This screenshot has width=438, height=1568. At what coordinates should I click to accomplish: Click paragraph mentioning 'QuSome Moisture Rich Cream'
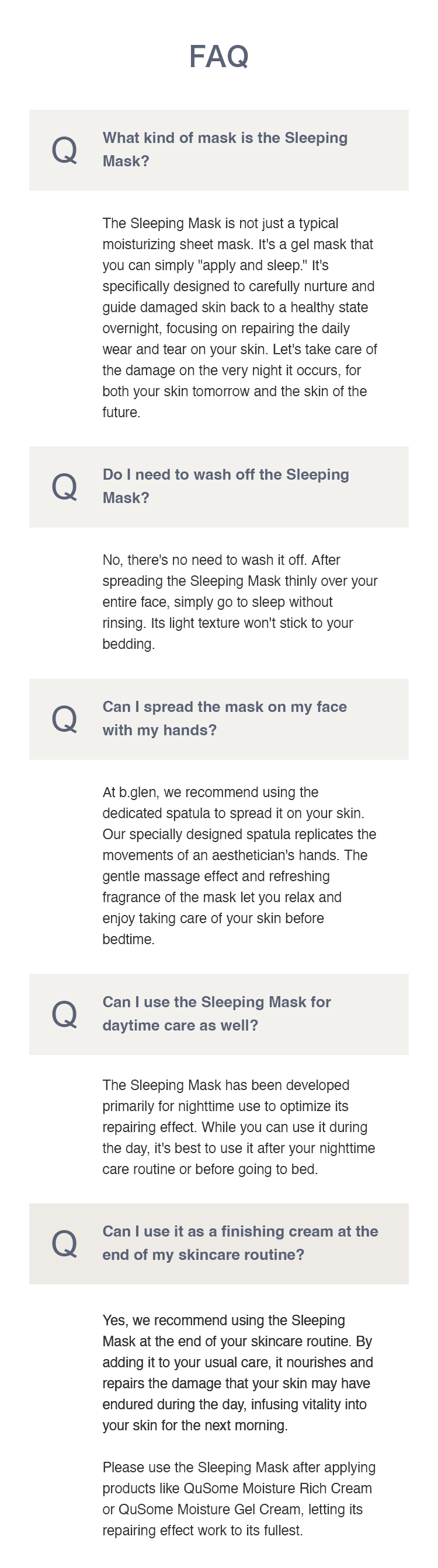tap(239, 1499)
